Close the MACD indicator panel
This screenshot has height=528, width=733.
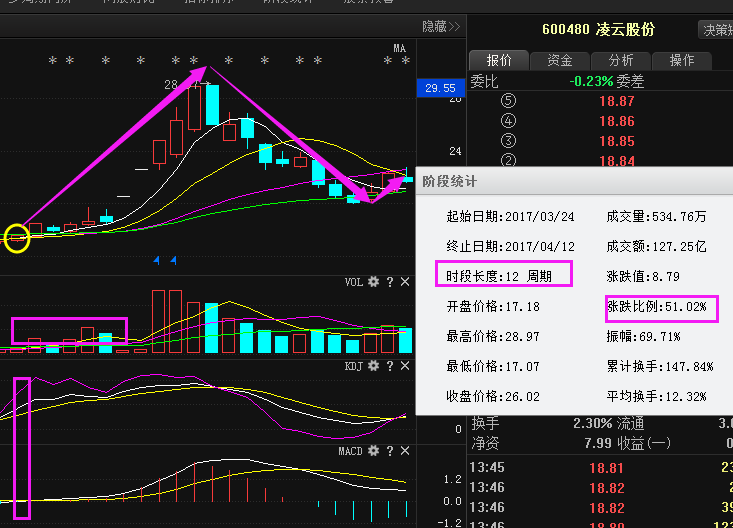click(x=405, y=451)
